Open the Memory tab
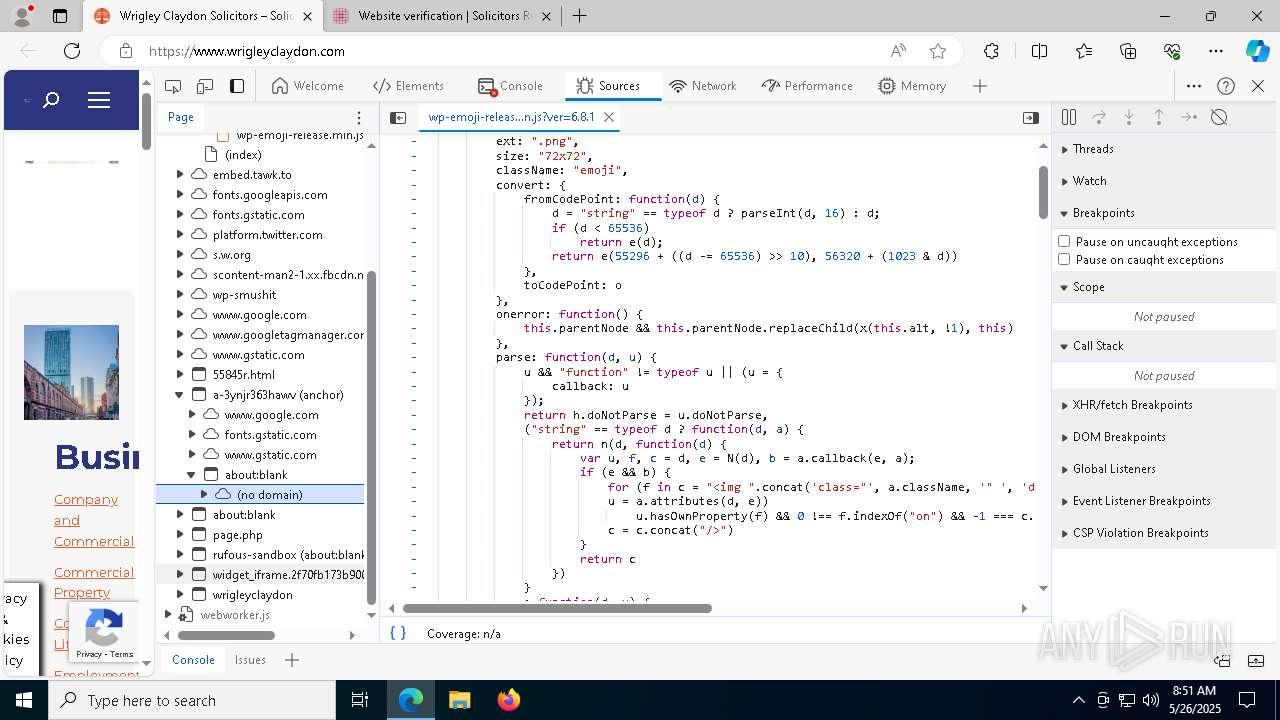 [x=912, y=86]
